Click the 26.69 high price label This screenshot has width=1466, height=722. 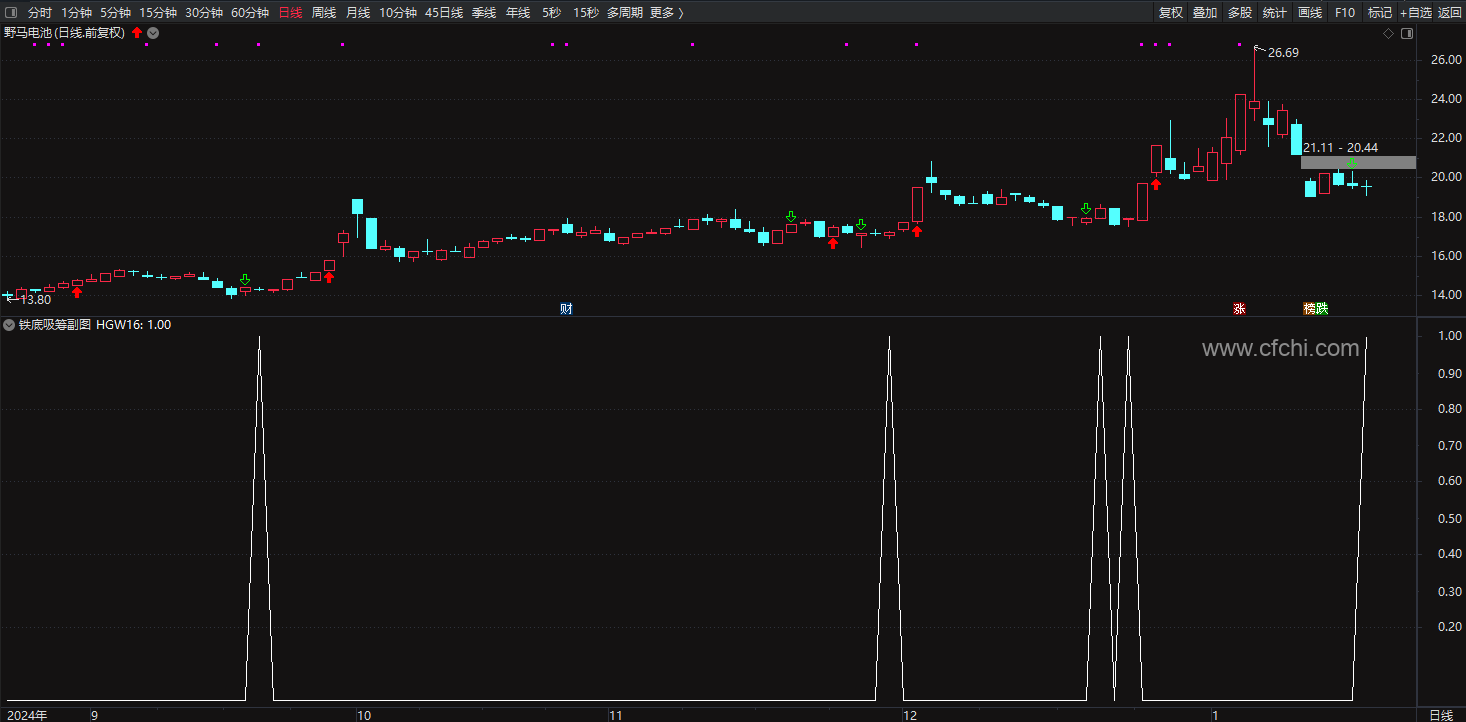1283,53
